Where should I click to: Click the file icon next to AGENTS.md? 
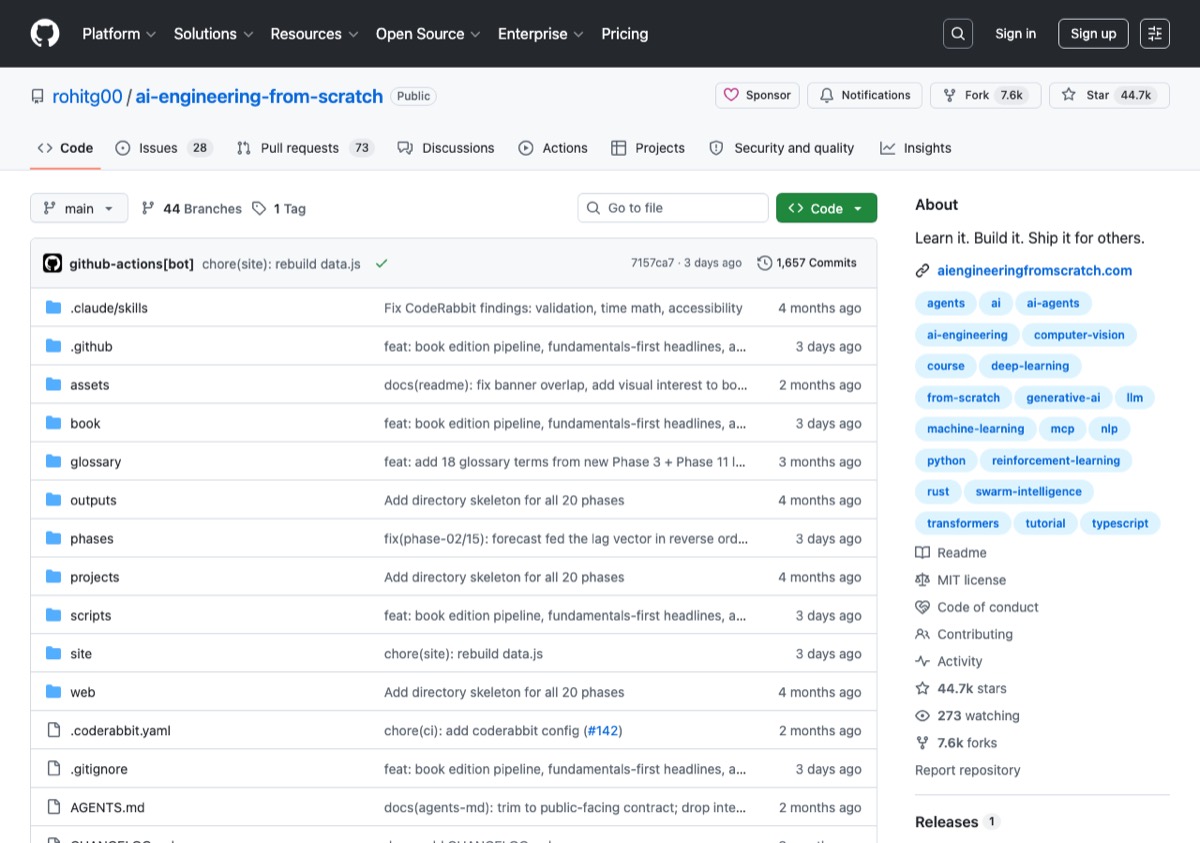54,808
